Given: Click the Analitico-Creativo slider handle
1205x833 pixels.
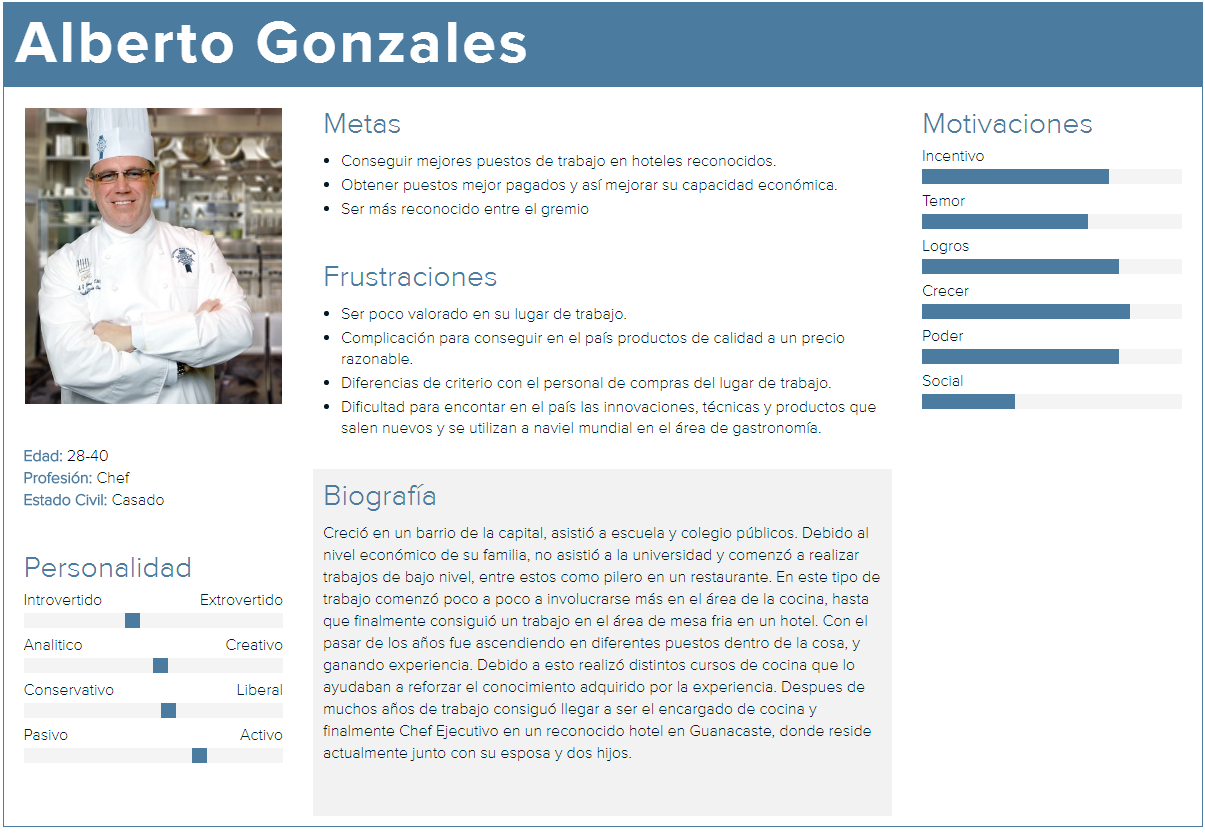Looking at the screenshot, I should (160, 666).
